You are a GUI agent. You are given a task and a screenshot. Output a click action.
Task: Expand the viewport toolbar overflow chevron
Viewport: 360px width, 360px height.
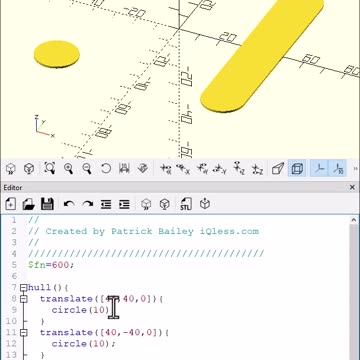pos(354,169)
